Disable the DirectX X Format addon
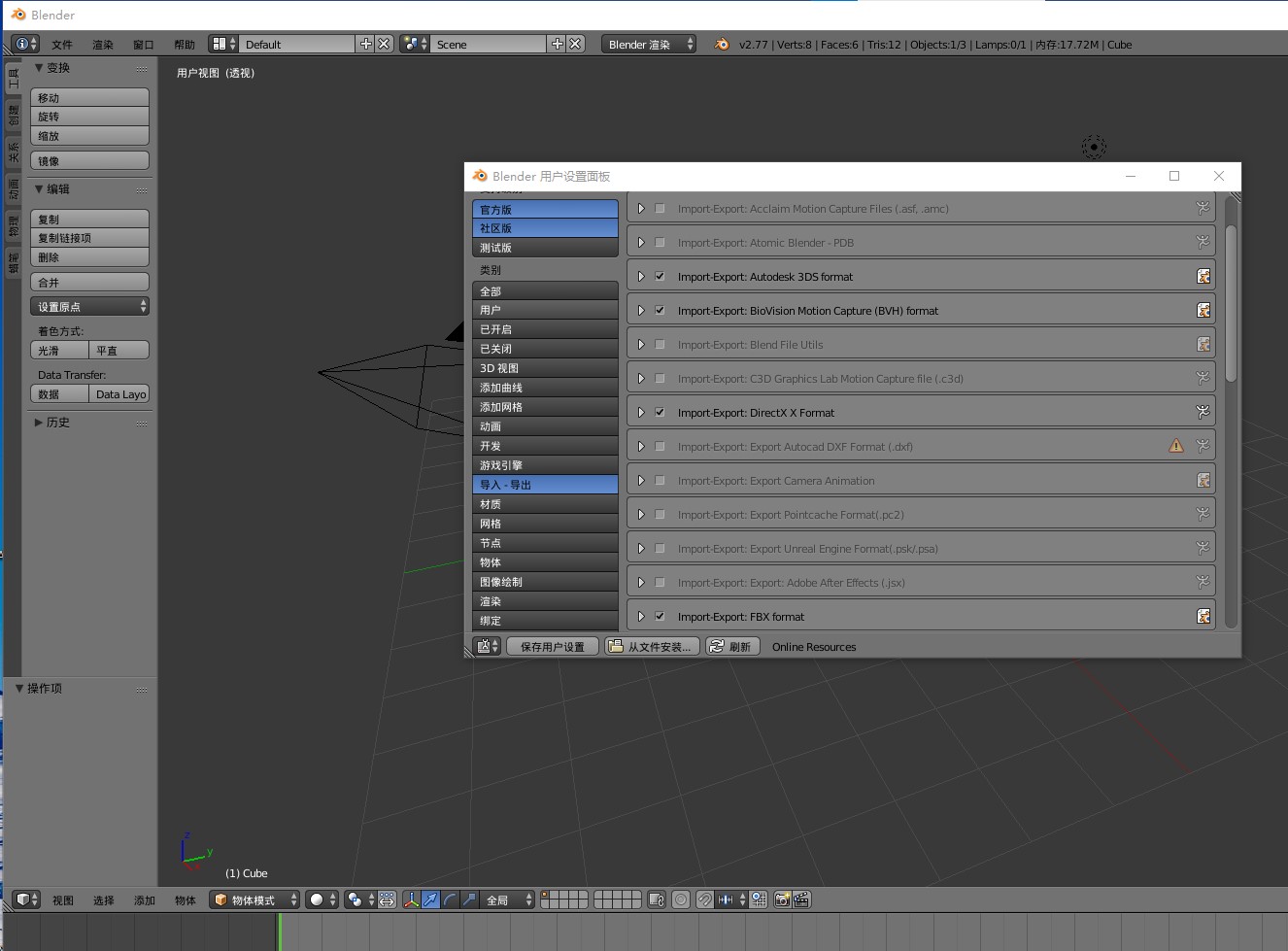Viewport: 1288px width, 951px height. click(x=660, y=412)
